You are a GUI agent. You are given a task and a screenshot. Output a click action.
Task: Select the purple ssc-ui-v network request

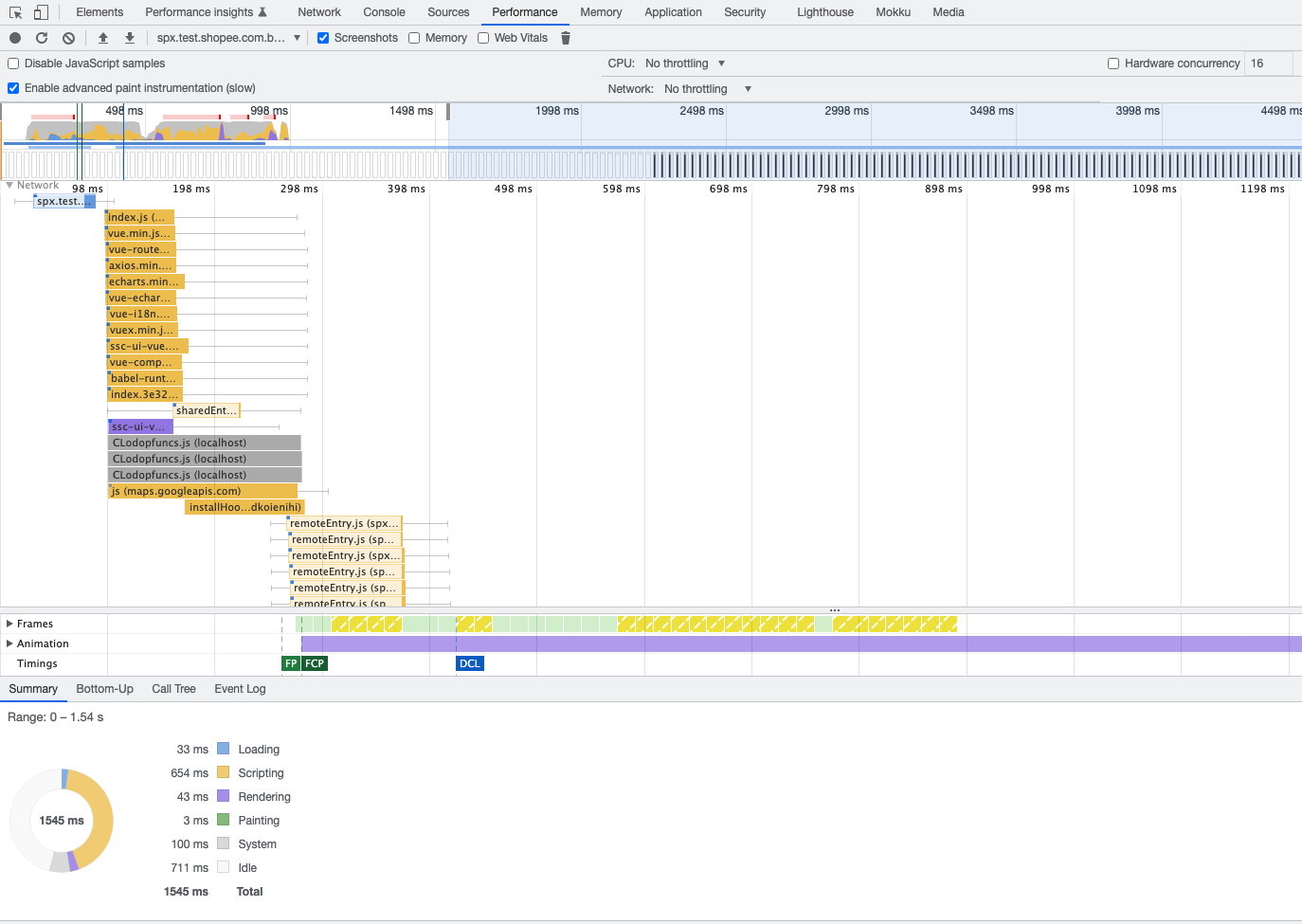point(141,426)
